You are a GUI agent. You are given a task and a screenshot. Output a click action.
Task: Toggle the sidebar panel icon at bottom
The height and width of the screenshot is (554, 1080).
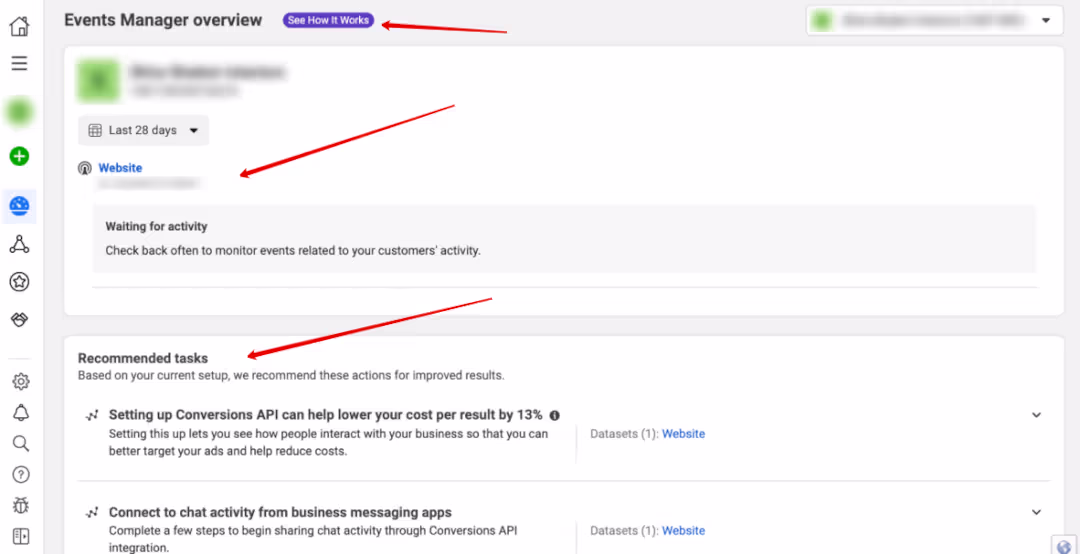(x=21, y=536)
